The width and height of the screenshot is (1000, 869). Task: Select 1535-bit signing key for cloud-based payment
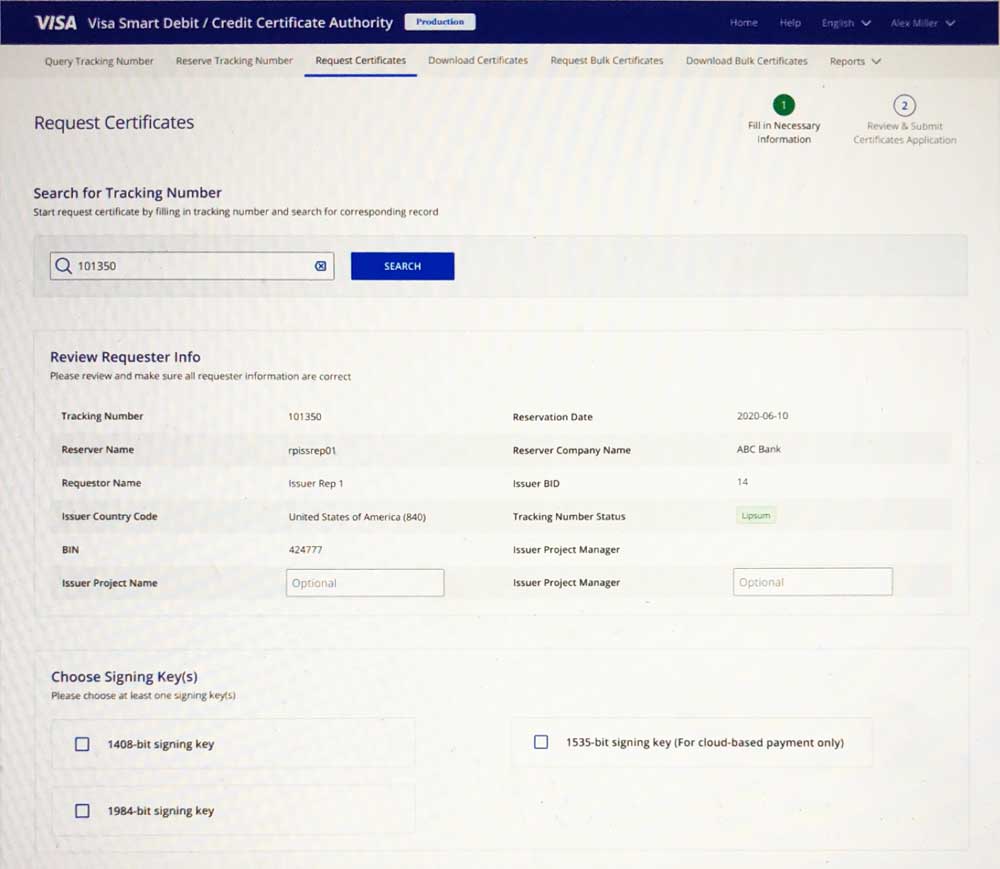pos(541,742)
